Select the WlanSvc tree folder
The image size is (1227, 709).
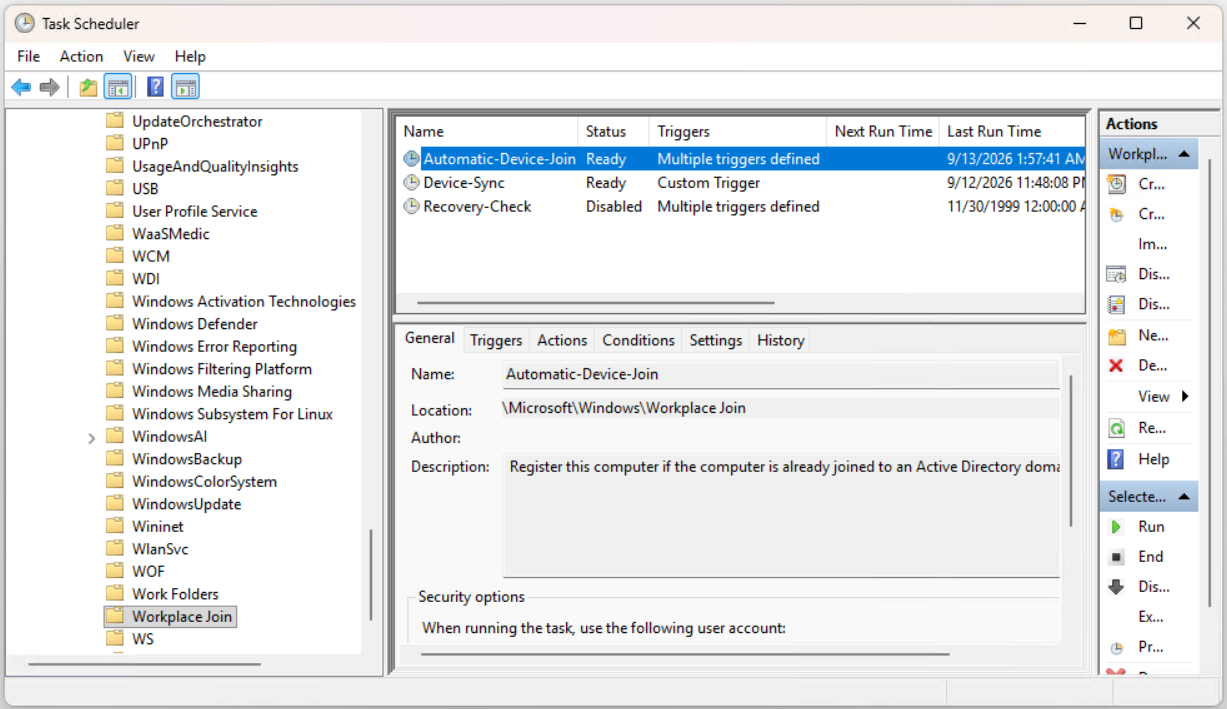click(160, 549)
